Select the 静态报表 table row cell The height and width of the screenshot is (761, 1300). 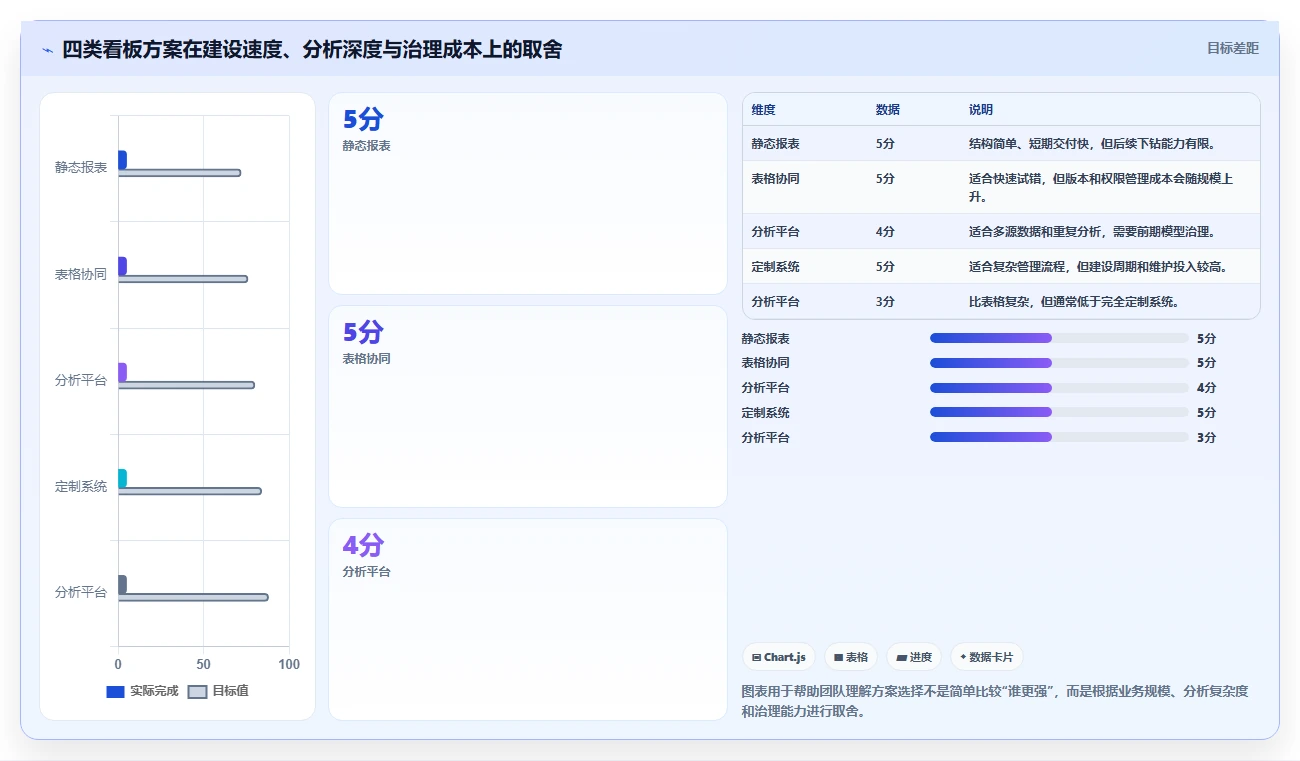pos(776,144)
